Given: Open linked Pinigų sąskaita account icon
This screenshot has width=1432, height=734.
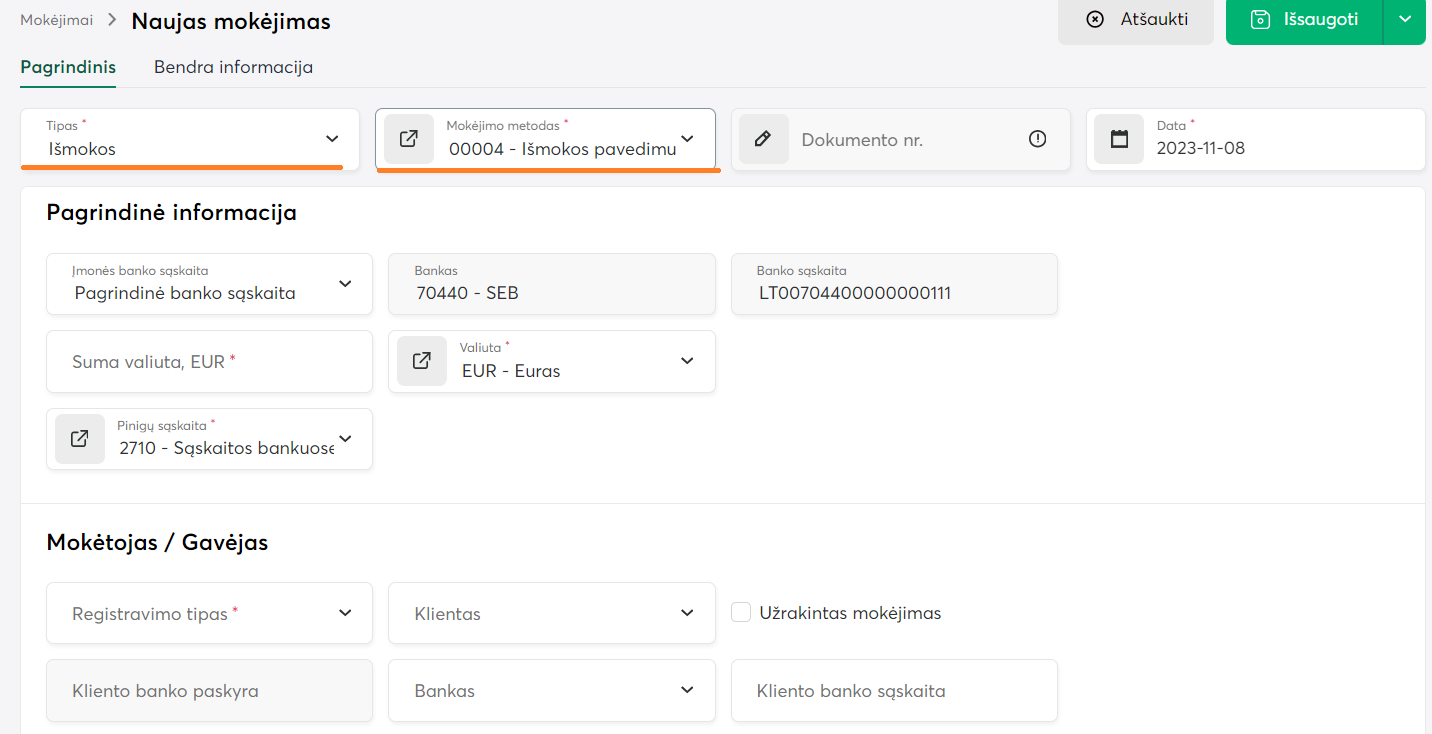Looking at the screenshot, I should pyautogui.click(x=80, y=439).
